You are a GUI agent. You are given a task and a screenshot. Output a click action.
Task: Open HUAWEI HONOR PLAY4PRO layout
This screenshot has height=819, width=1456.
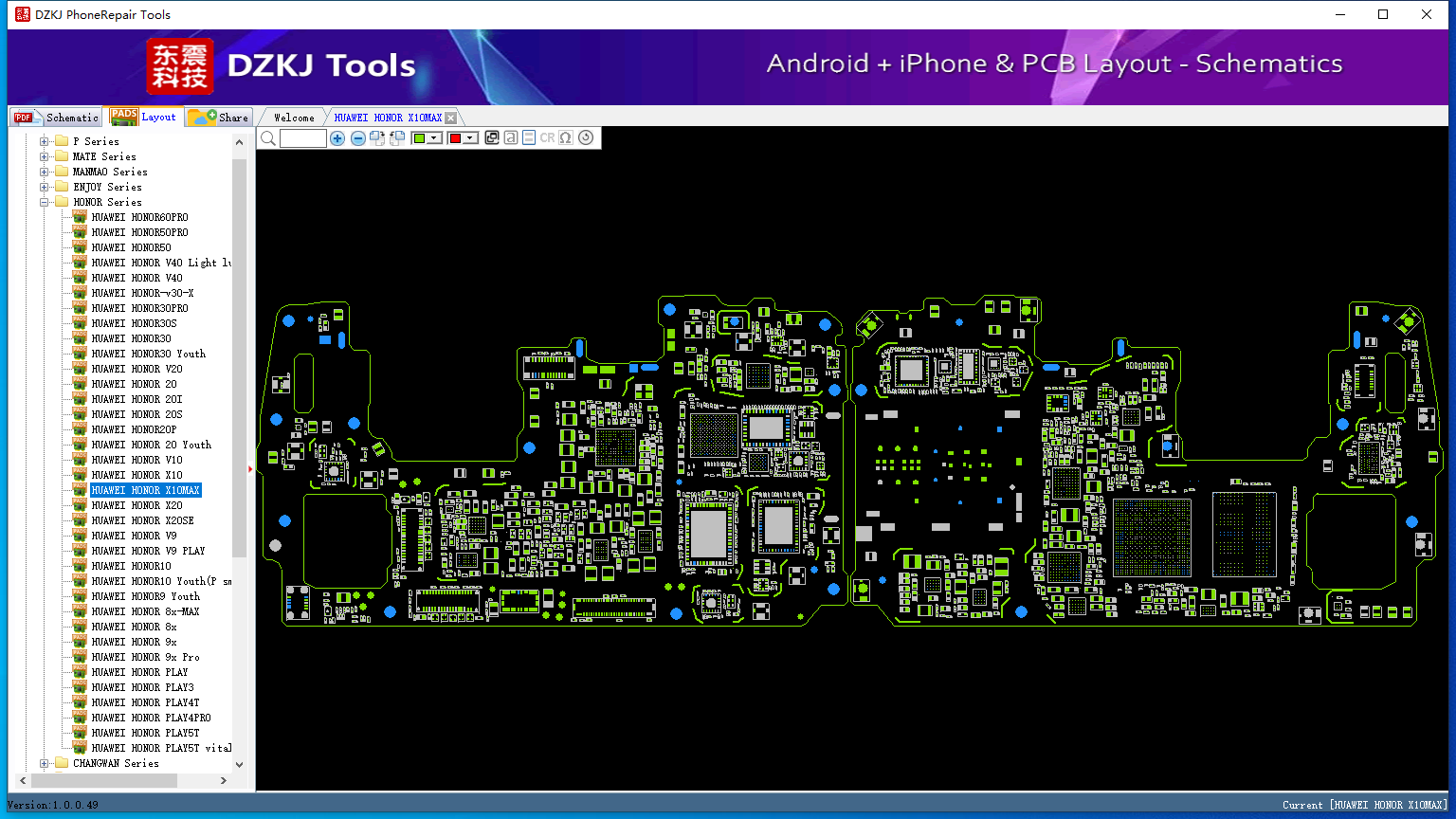pyautogui.click(x=151, y=718)
